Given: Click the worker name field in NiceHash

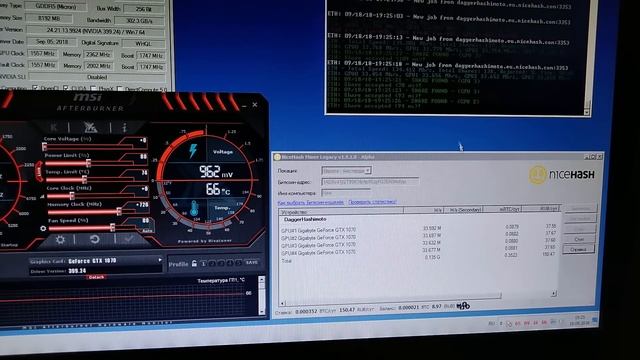Looking at the screenshot, I should tap(346, 193).
